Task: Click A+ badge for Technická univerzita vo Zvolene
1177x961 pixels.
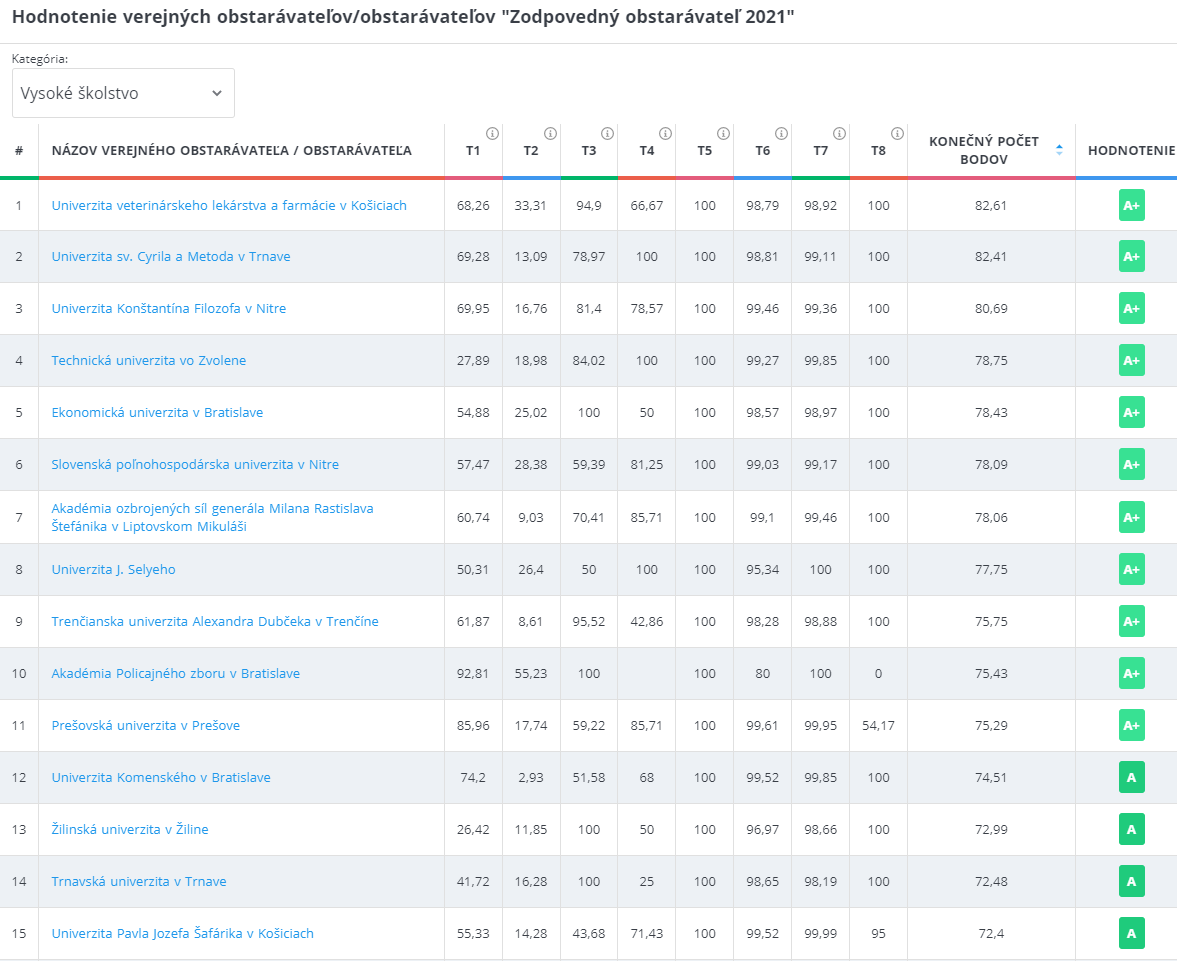Action: click(1131, 360)
